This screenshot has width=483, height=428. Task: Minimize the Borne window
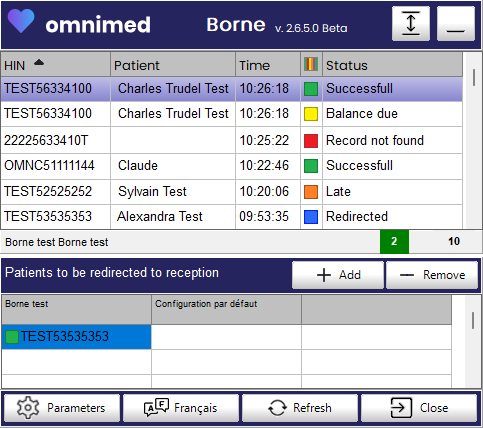pyautogui.click(x=456, y=23)
